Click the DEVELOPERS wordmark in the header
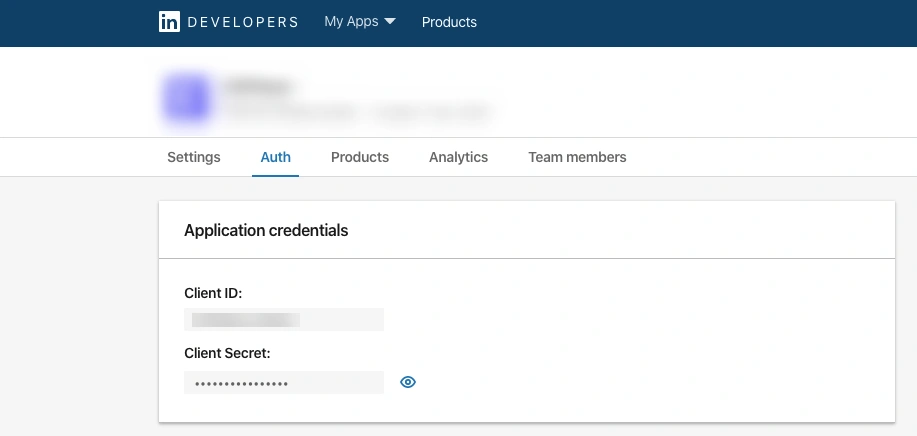Screen dimensions: 917x436 pyautogui.click(x=242, y=22)
